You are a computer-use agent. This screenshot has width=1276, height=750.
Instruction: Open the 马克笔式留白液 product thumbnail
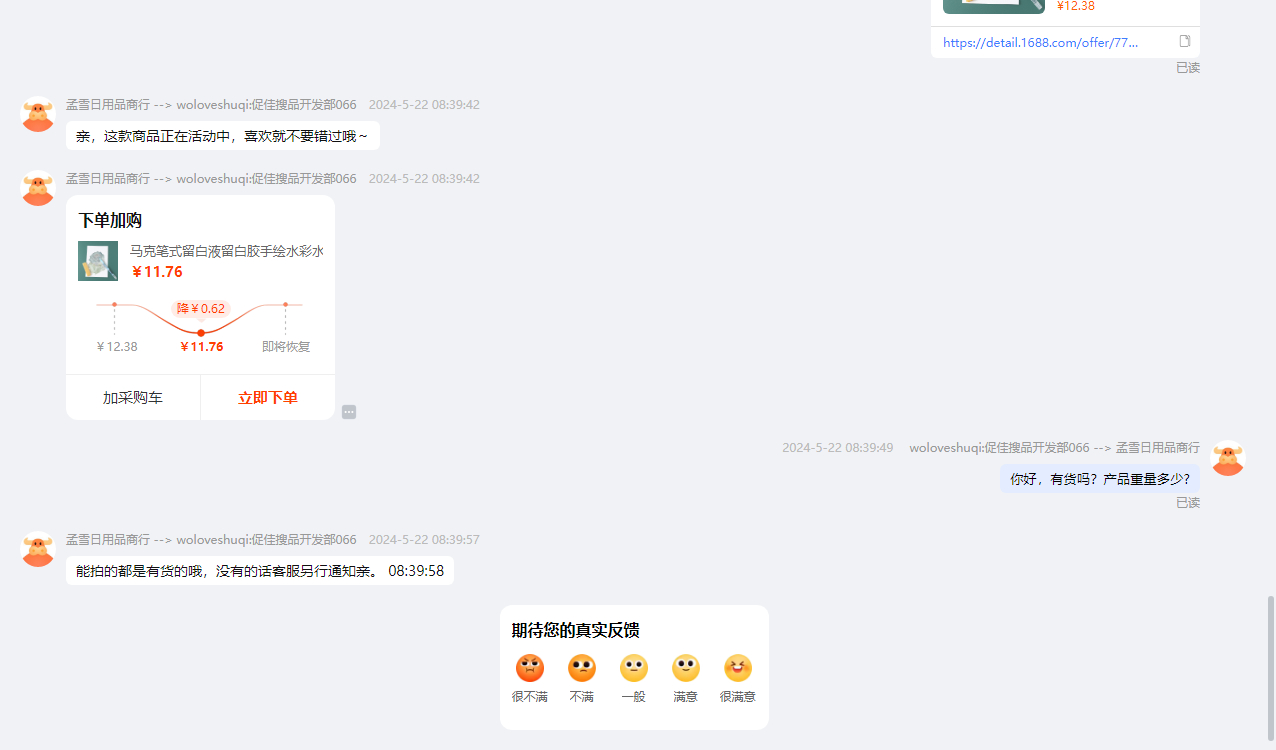pos(98,261)
